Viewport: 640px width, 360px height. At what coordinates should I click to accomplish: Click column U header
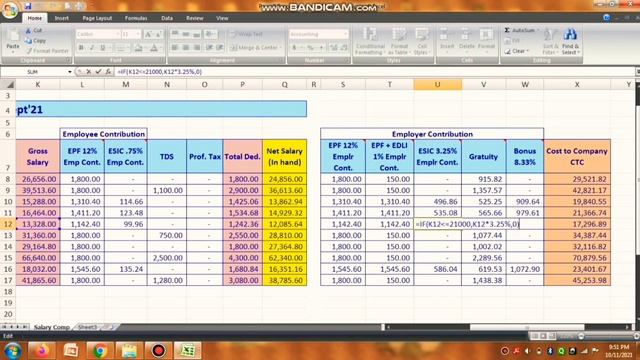coord(438,84)
